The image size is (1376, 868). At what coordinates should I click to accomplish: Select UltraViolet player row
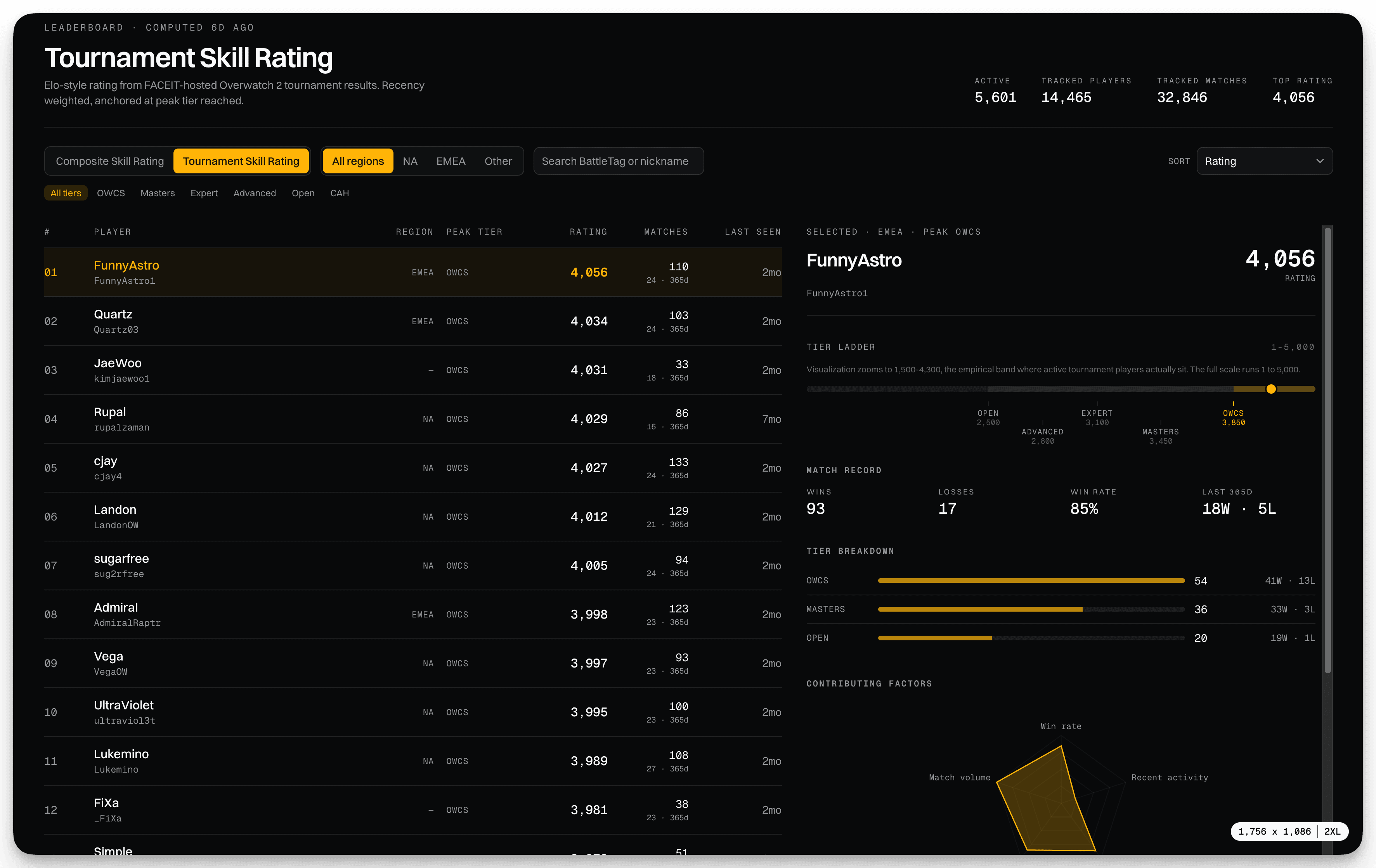click(x=412, y=712)
